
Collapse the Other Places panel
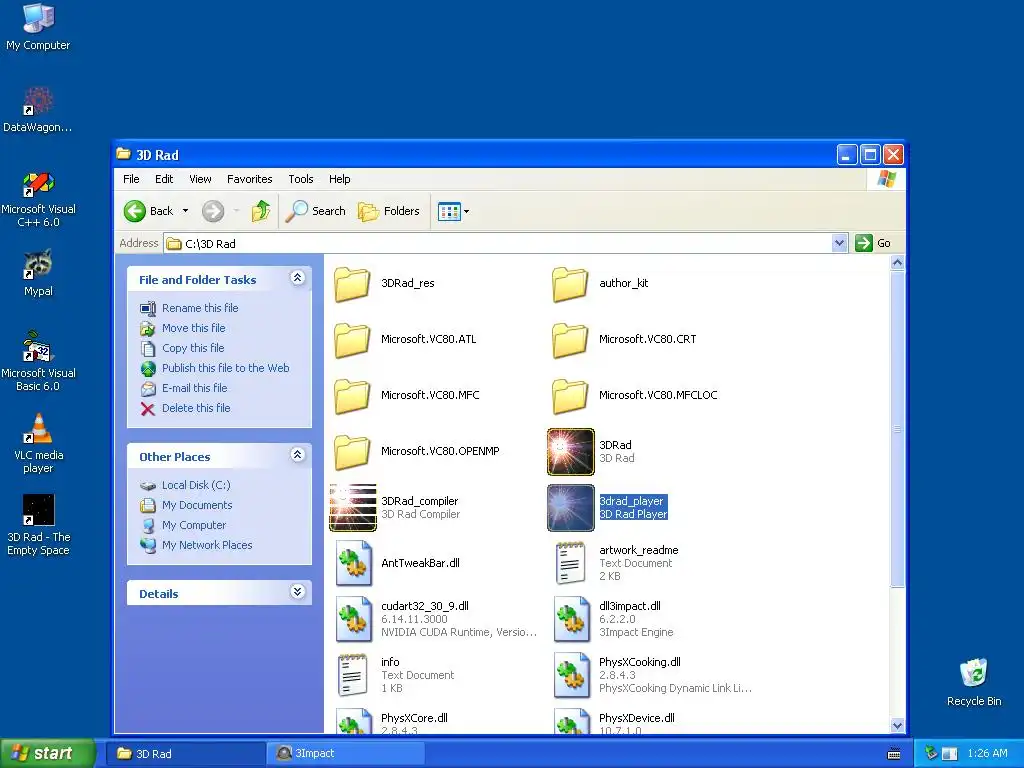coord(297,455)
